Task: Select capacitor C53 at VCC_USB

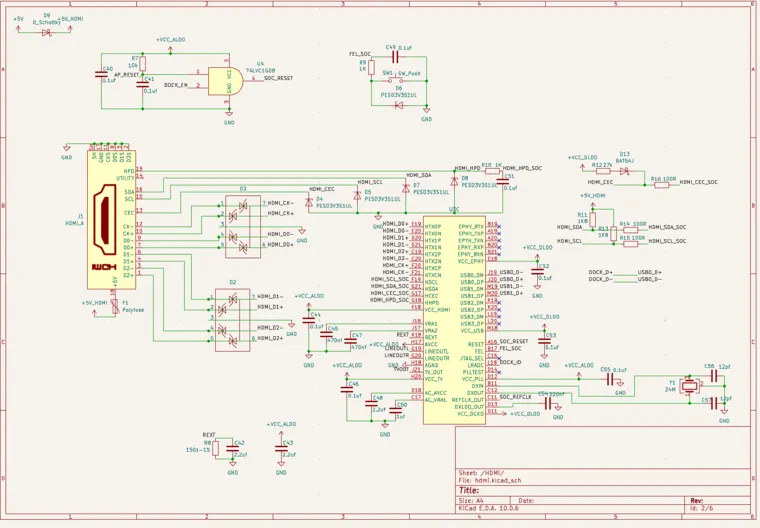Action: [x=544, y=340]
